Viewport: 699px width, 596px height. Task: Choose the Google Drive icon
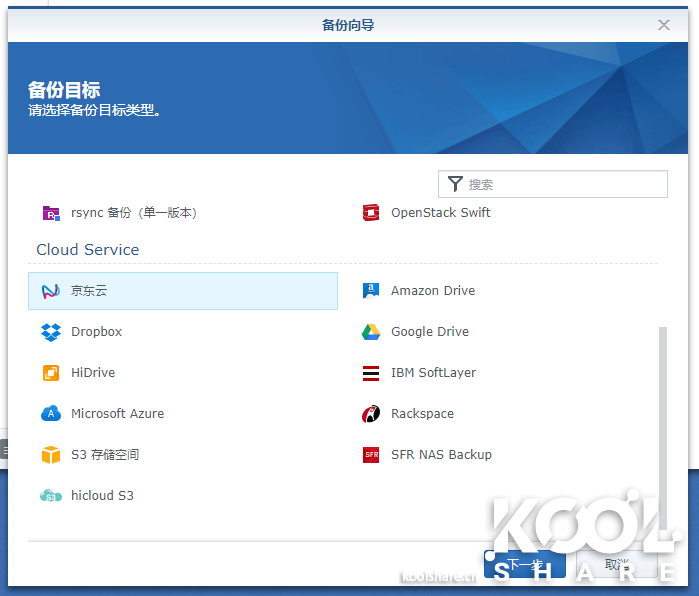pos(371,332)
